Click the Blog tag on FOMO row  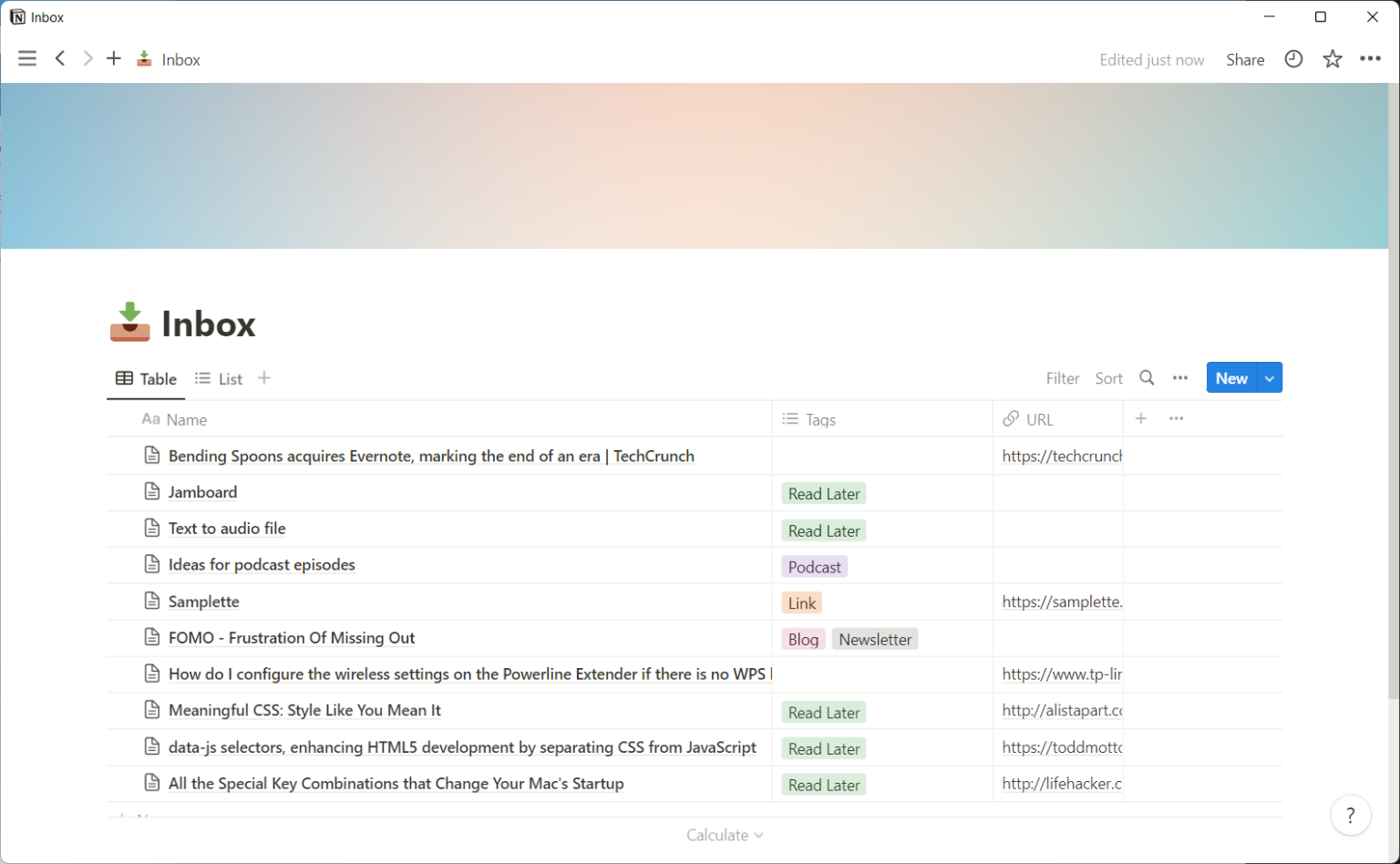point(803,640)
